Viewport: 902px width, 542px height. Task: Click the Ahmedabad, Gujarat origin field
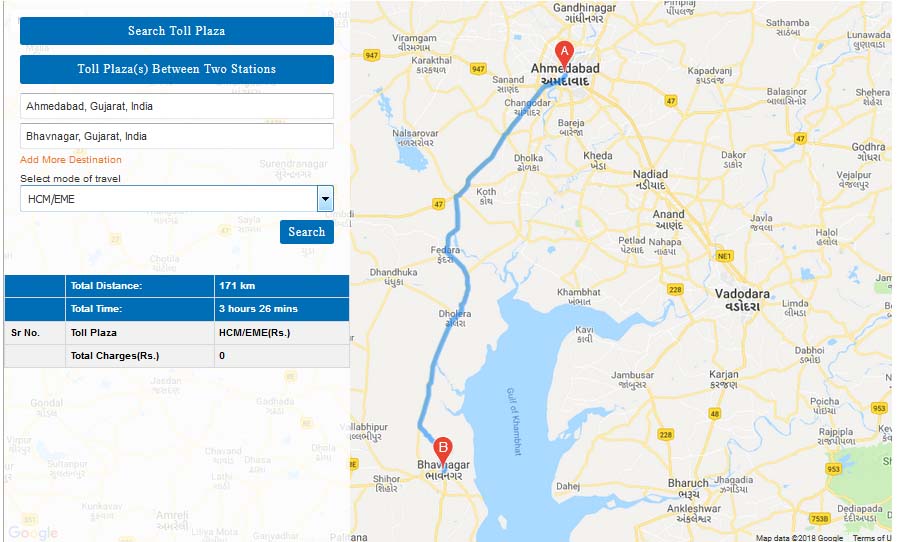(177, 106)
